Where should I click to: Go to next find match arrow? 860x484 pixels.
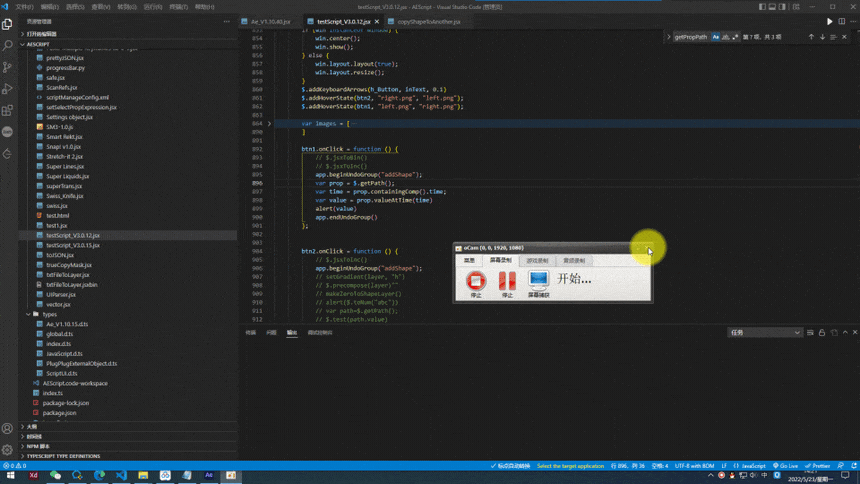click(x=822, y=37)
